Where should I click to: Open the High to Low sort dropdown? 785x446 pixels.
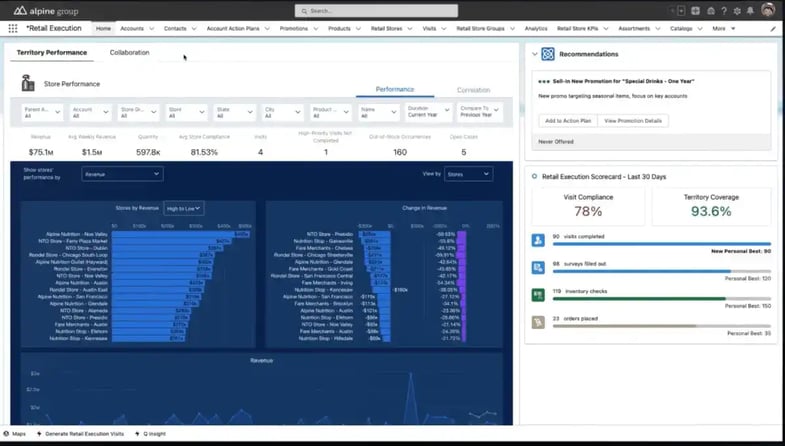[x=184, y=208]
